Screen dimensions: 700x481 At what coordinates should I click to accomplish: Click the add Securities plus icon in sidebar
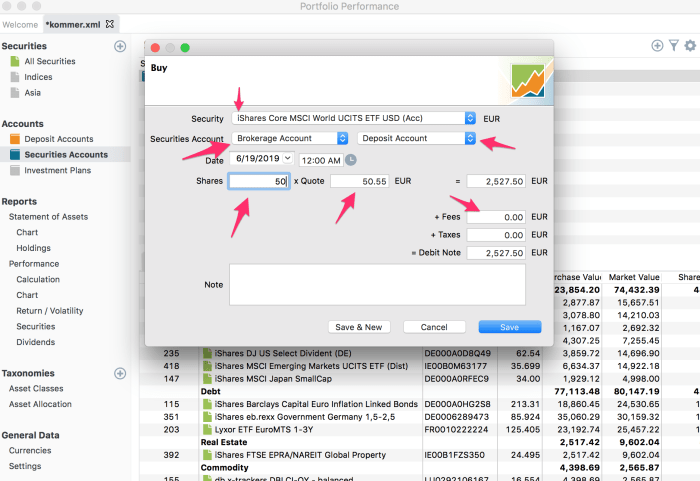pyautogui.click(x=120, y=46)
